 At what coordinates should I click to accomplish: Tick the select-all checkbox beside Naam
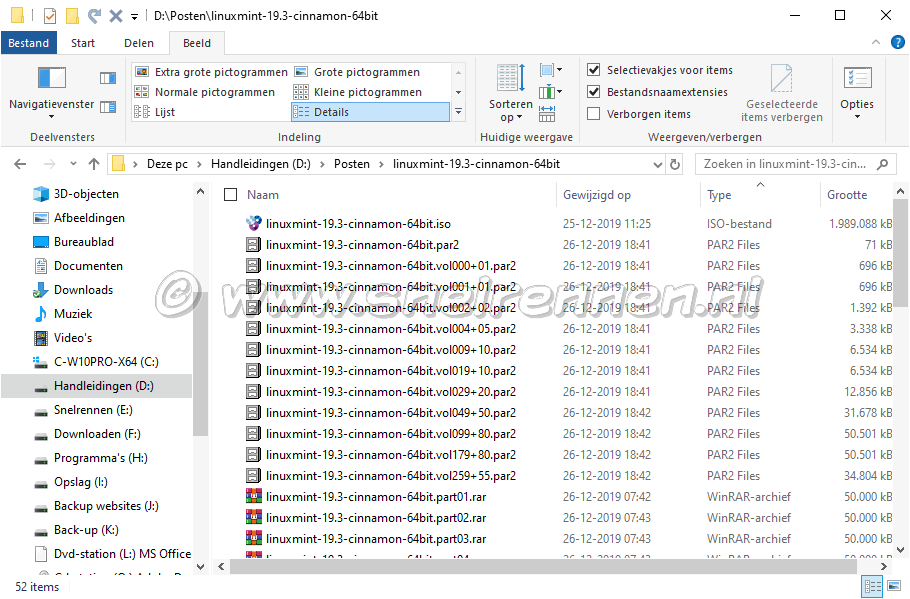click(x=230, y=194)
